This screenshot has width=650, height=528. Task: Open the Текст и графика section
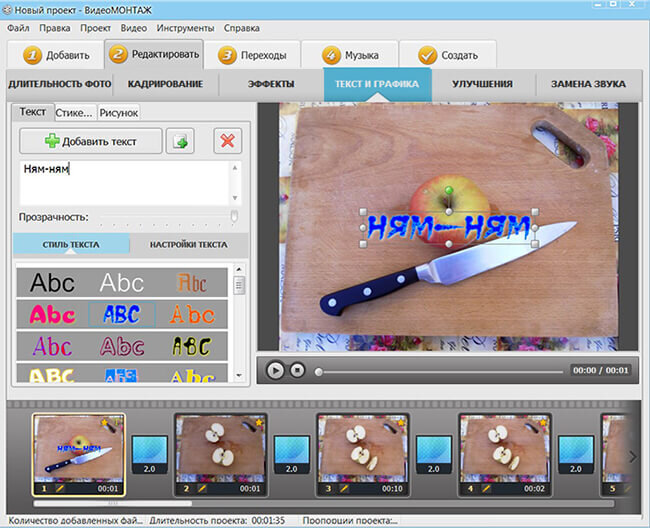[x=377, y=84]
